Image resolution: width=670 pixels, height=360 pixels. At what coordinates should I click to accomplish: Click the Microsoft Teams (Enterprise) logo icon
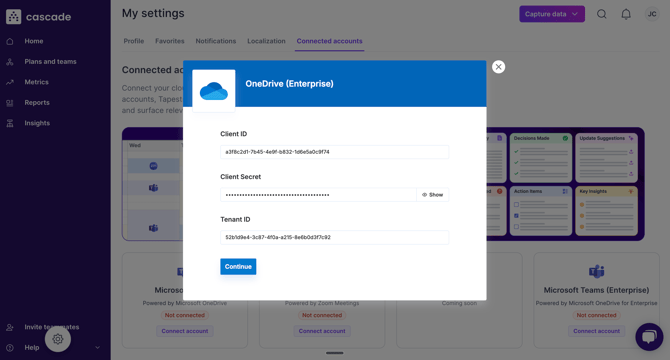point(597,271)
